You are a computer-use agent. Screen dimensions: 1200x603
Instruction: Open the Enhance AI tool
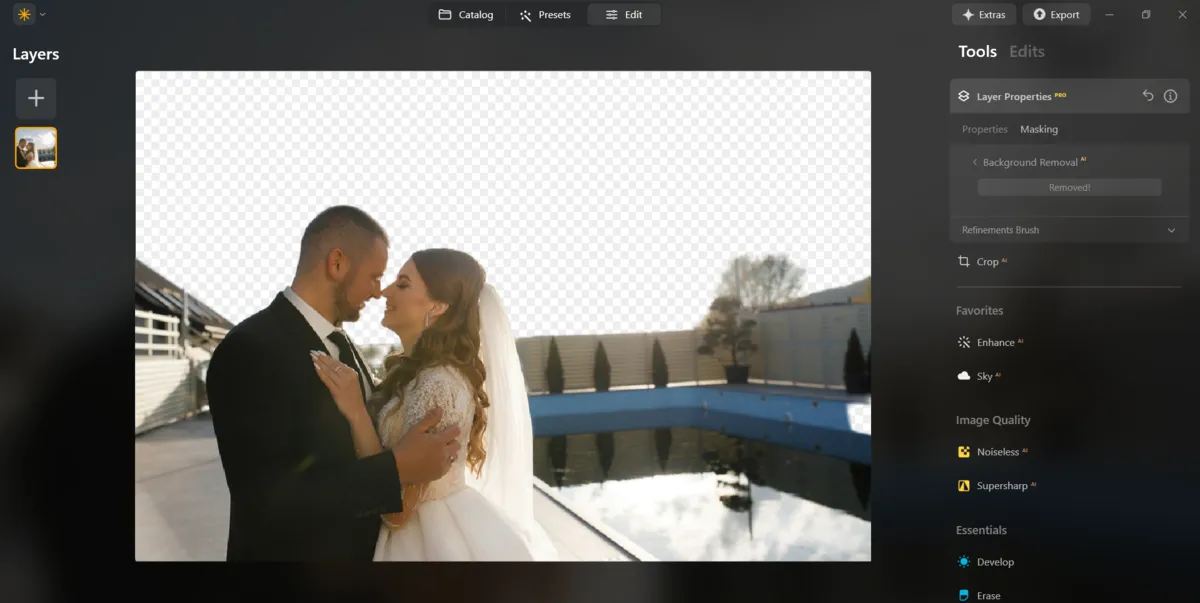click(x=996, y=342)
